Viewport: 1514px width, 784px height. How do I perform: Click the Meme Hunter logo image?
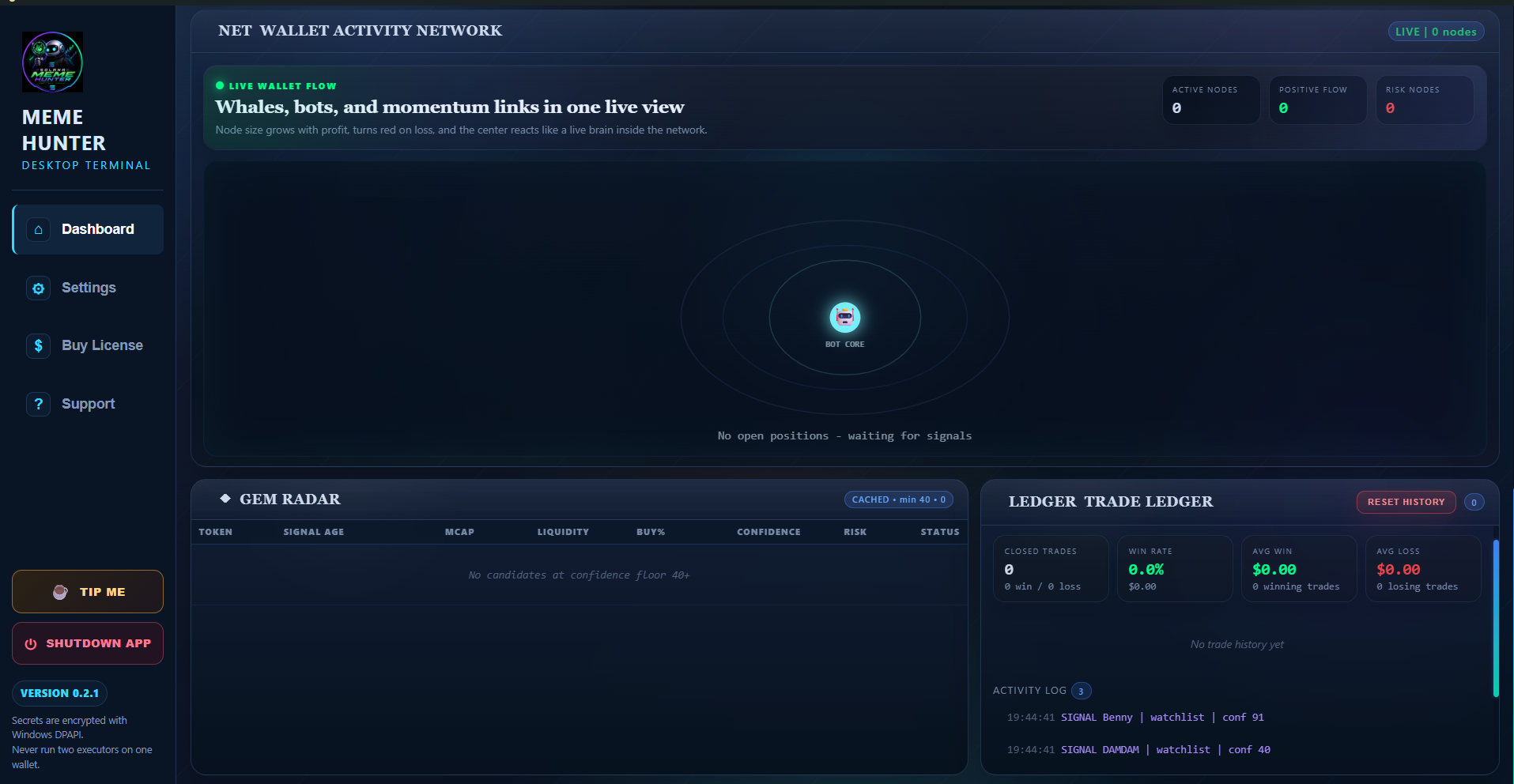point(52,62)
